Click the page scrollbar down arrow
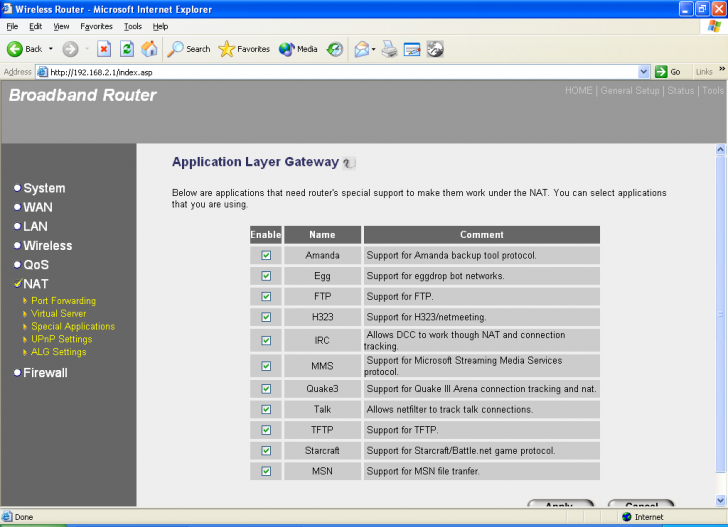728x527 pixels. [720, 501]
